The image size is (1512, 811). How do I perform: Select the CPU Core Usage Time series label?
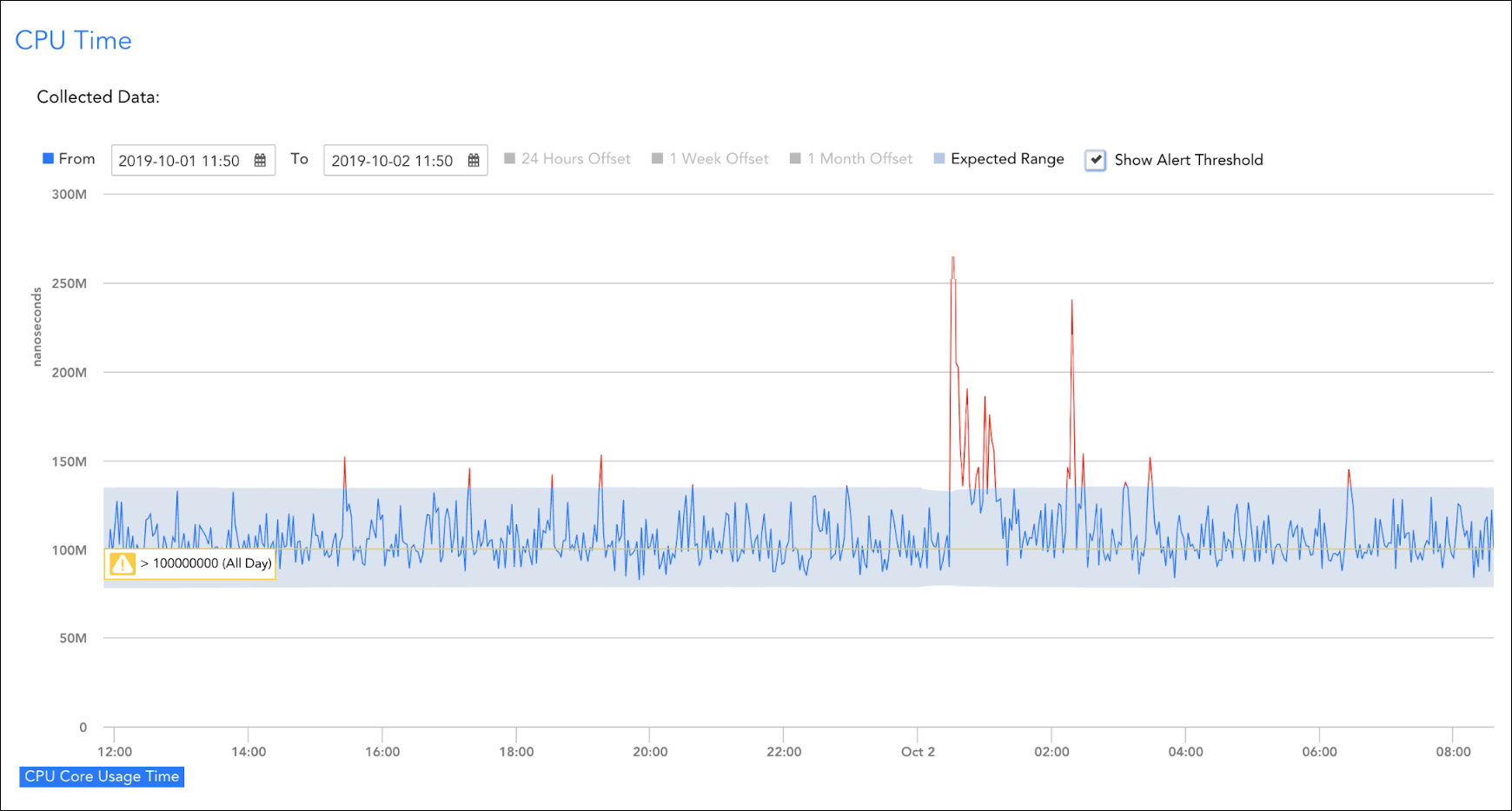point(101,776)
